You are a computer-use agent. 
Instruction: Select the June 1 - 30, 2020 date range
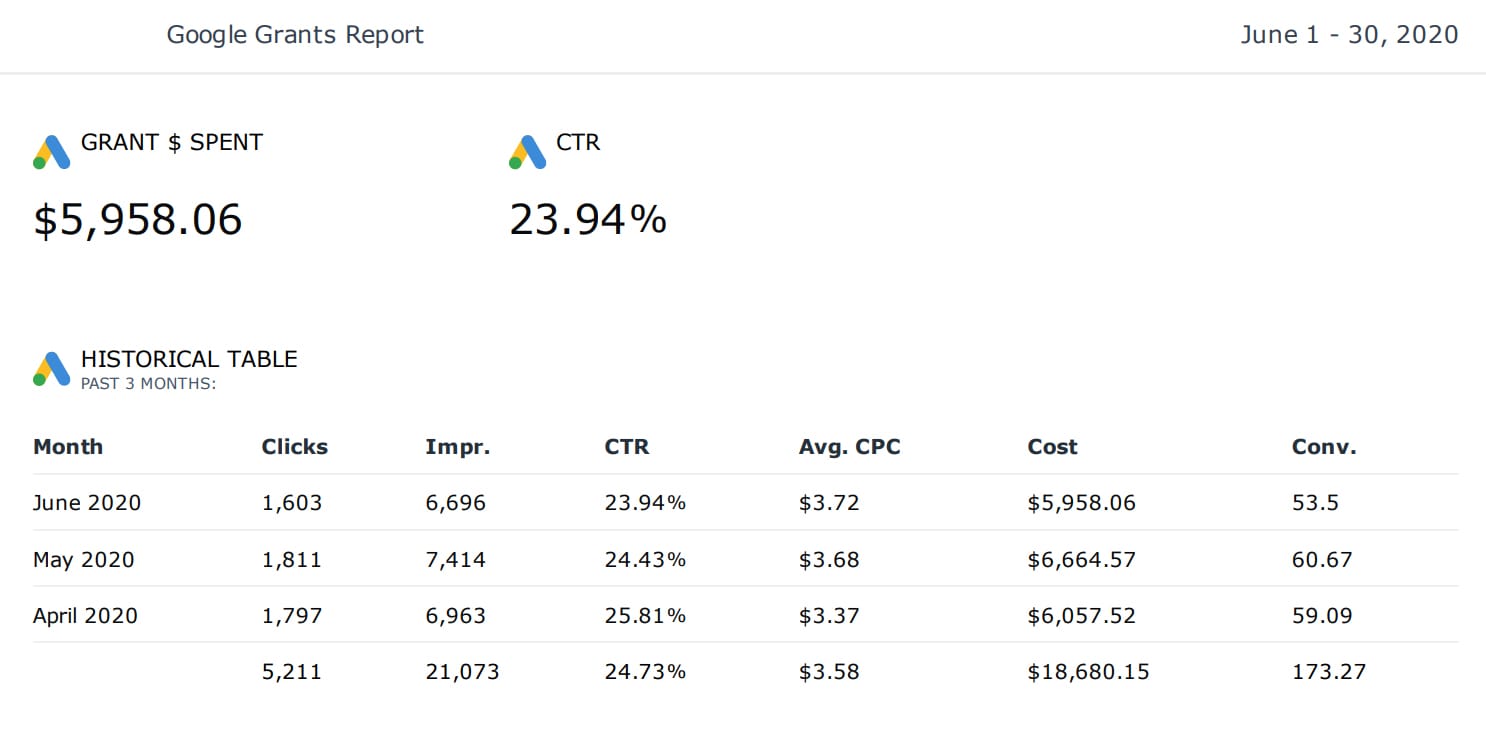pos(1348,35)
